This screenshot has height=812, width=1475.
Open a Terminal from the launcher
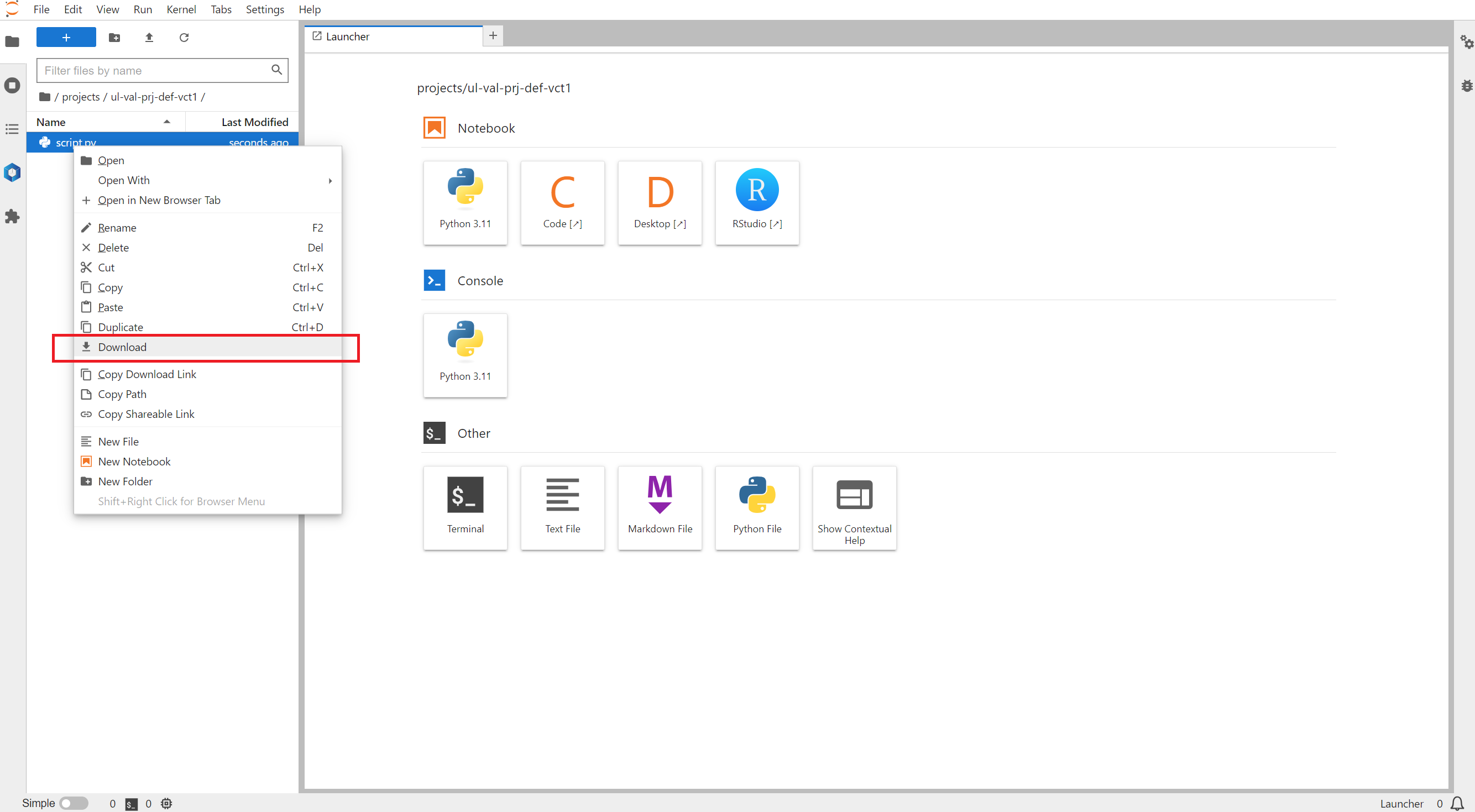[x=465, y=507]
